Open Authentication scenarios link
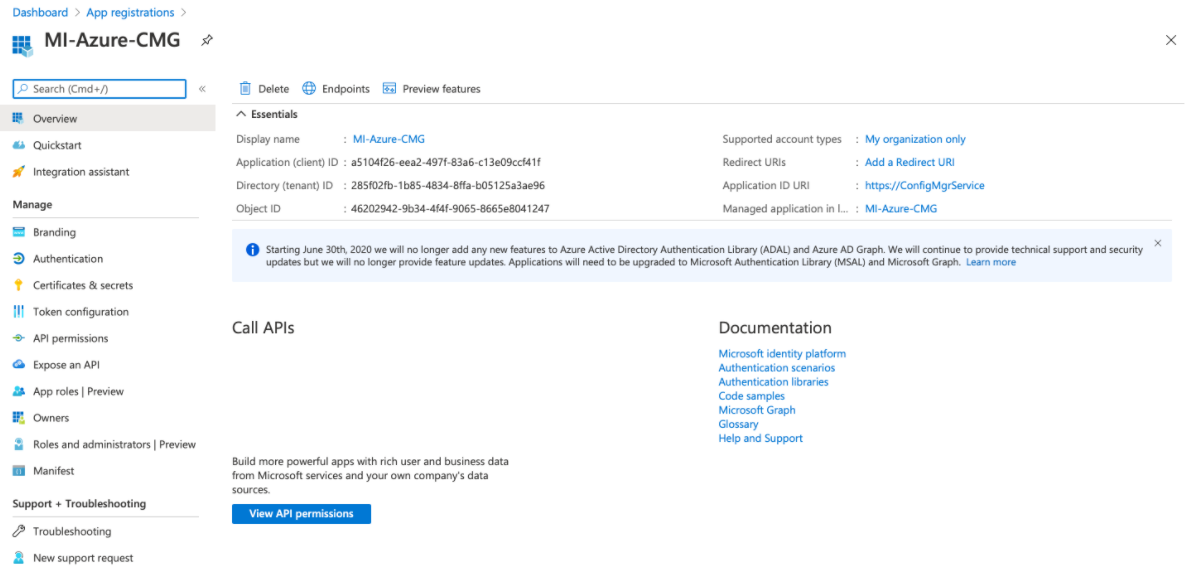This screenshot has width=1186, height=569. point(777,368)
